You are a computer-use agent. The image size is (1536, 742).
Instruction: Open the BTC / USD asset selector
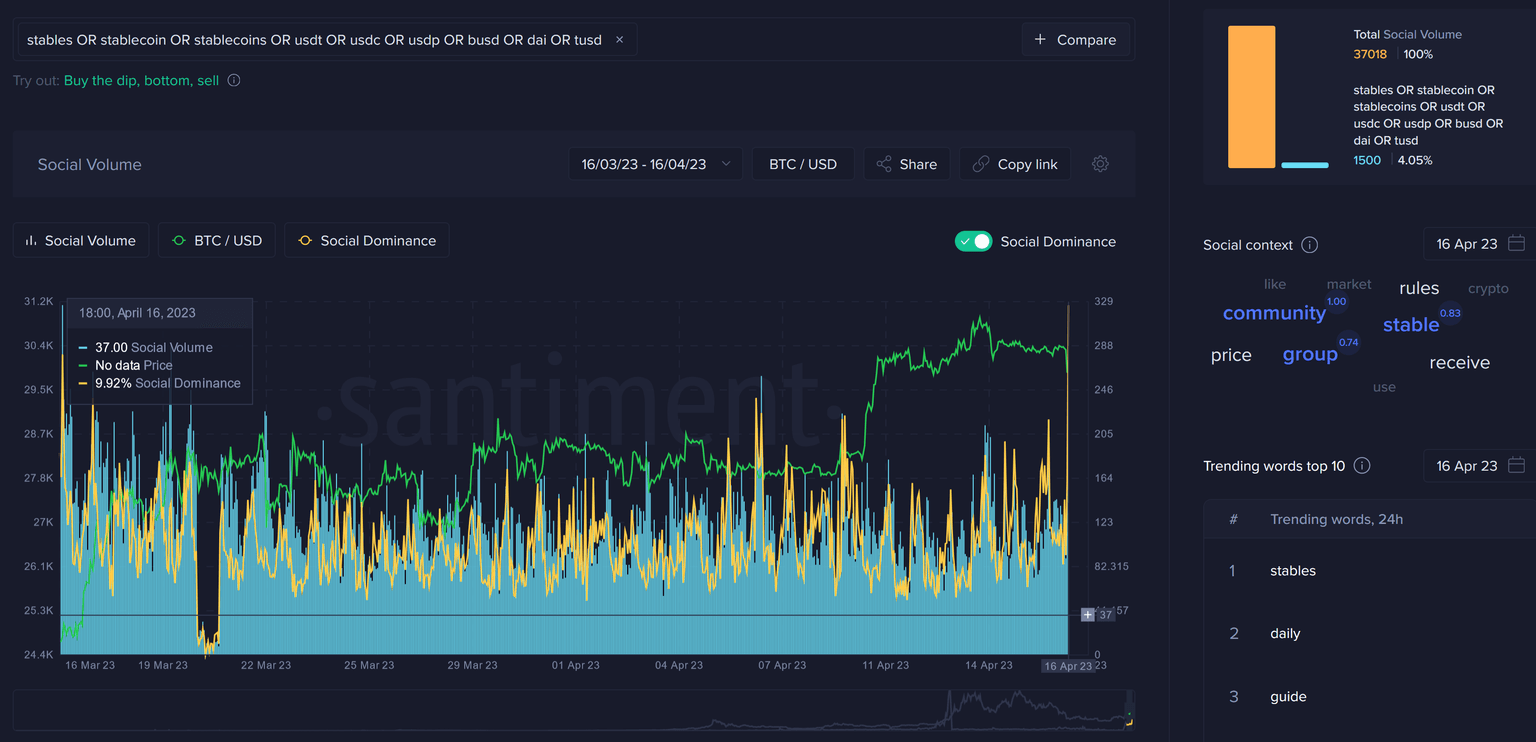click(x=802, y=163)
